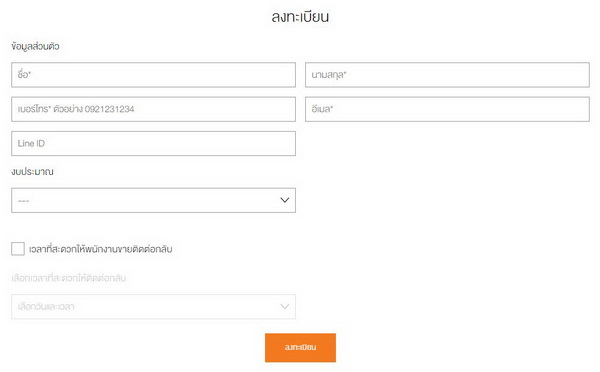Click the label text เวลาที่สะดวกให้พนักงานขายติดต่อกลับ

[x=101, y=249]
